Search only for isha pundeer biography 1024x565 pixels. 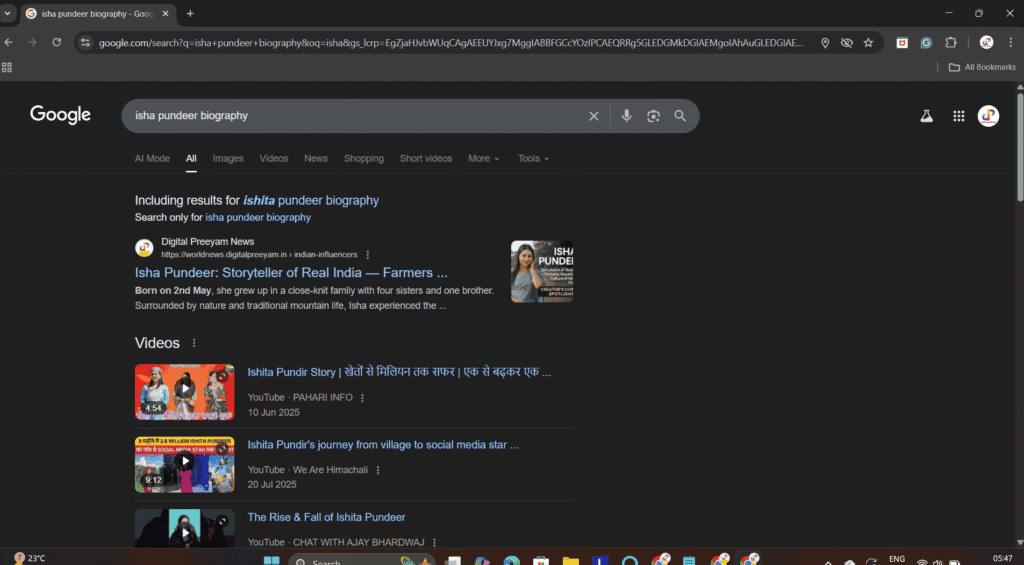(258, 218)
